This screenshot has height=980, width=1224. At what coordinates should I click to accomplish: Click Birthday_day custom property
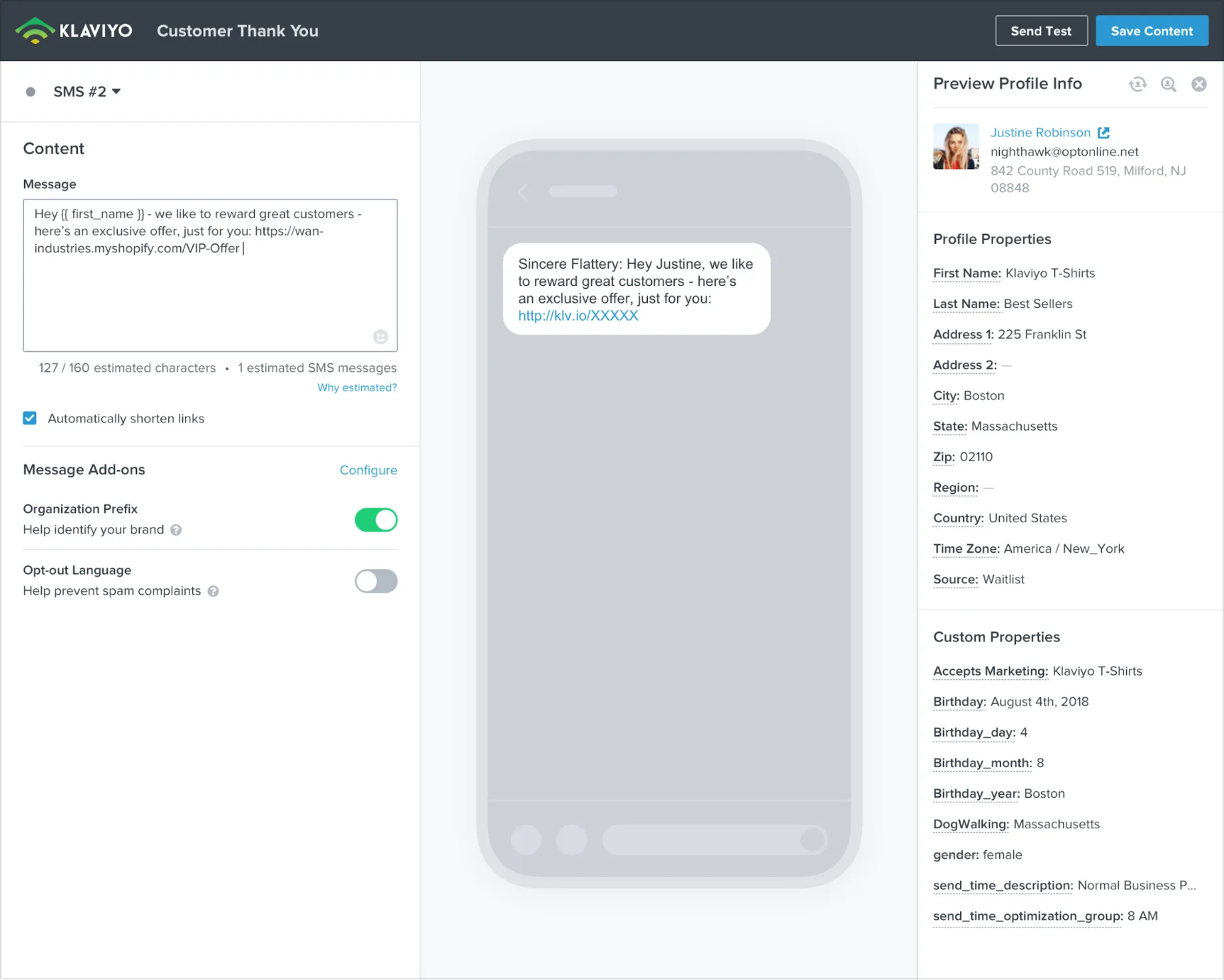tap(974, 733)
